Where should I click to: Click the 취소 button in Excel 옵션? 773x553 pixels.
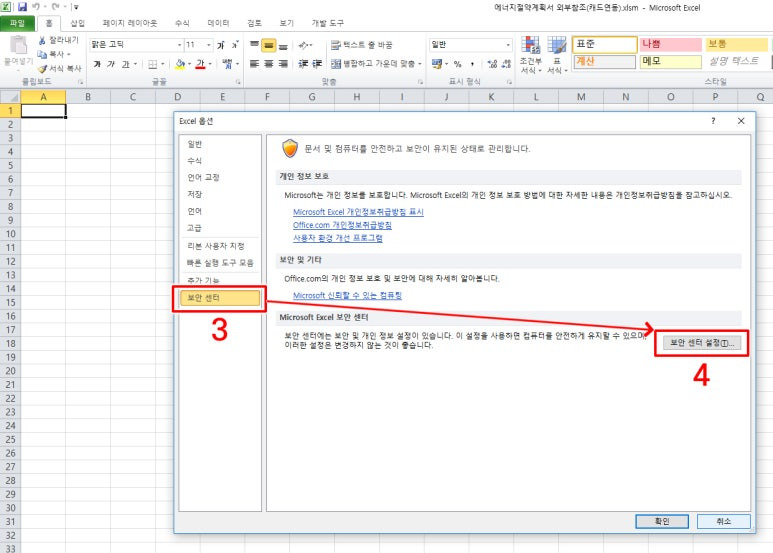724,521
